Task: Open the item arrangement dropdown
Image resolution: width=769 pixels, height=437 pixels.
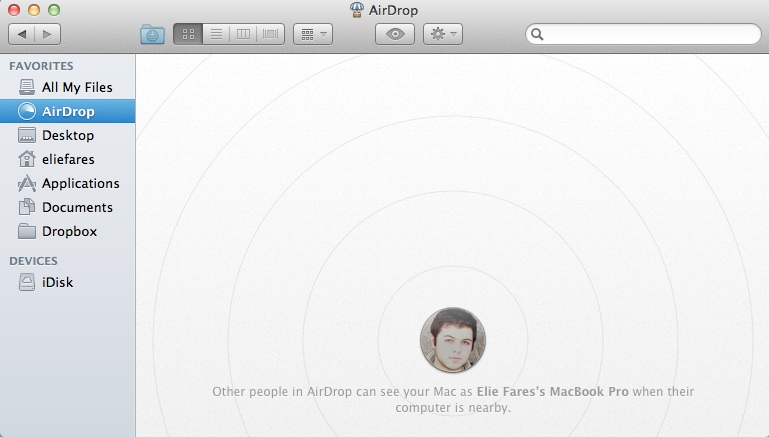Action: click(314, 34)
